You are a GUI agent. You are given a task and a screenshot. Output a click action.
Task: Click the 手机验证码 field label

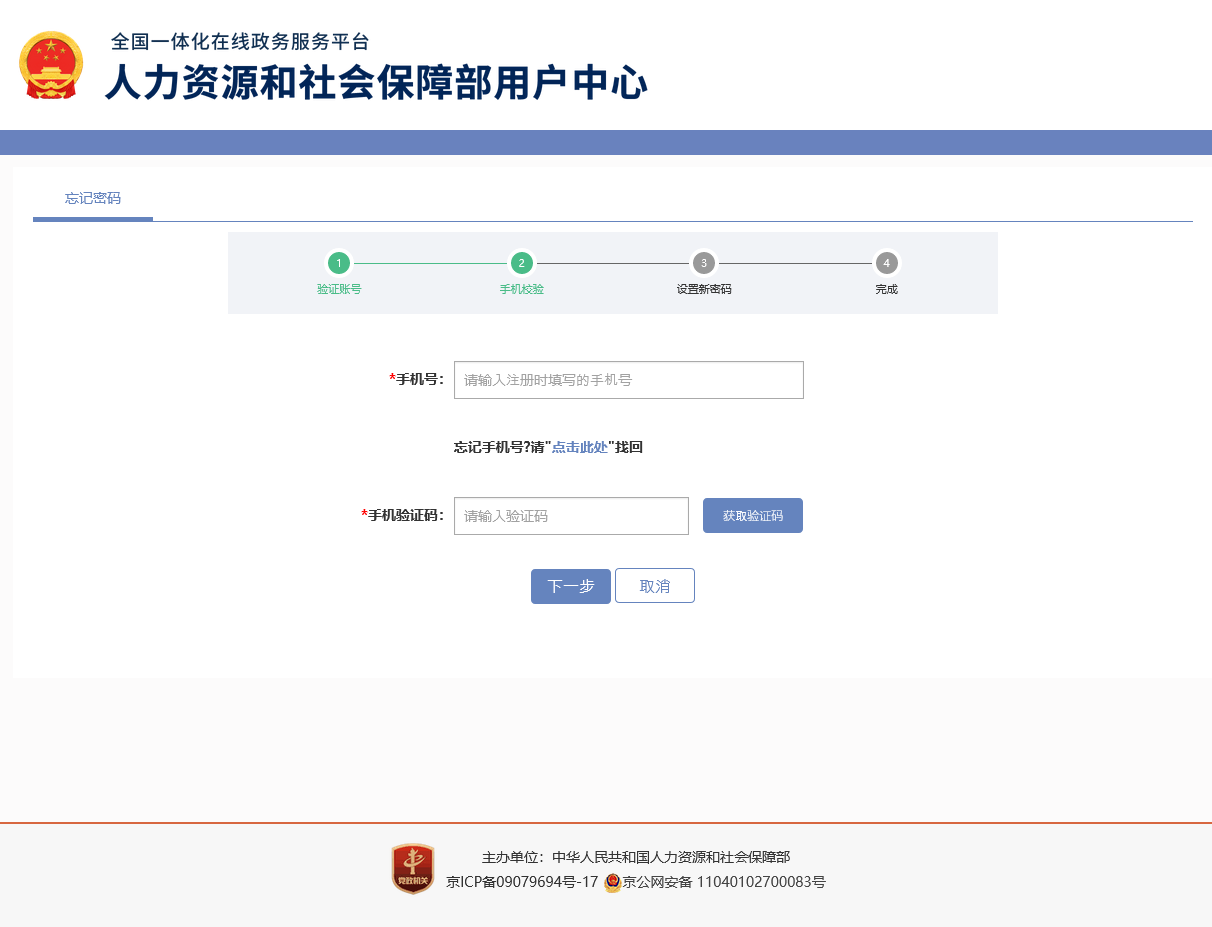[x=403, y=515]
